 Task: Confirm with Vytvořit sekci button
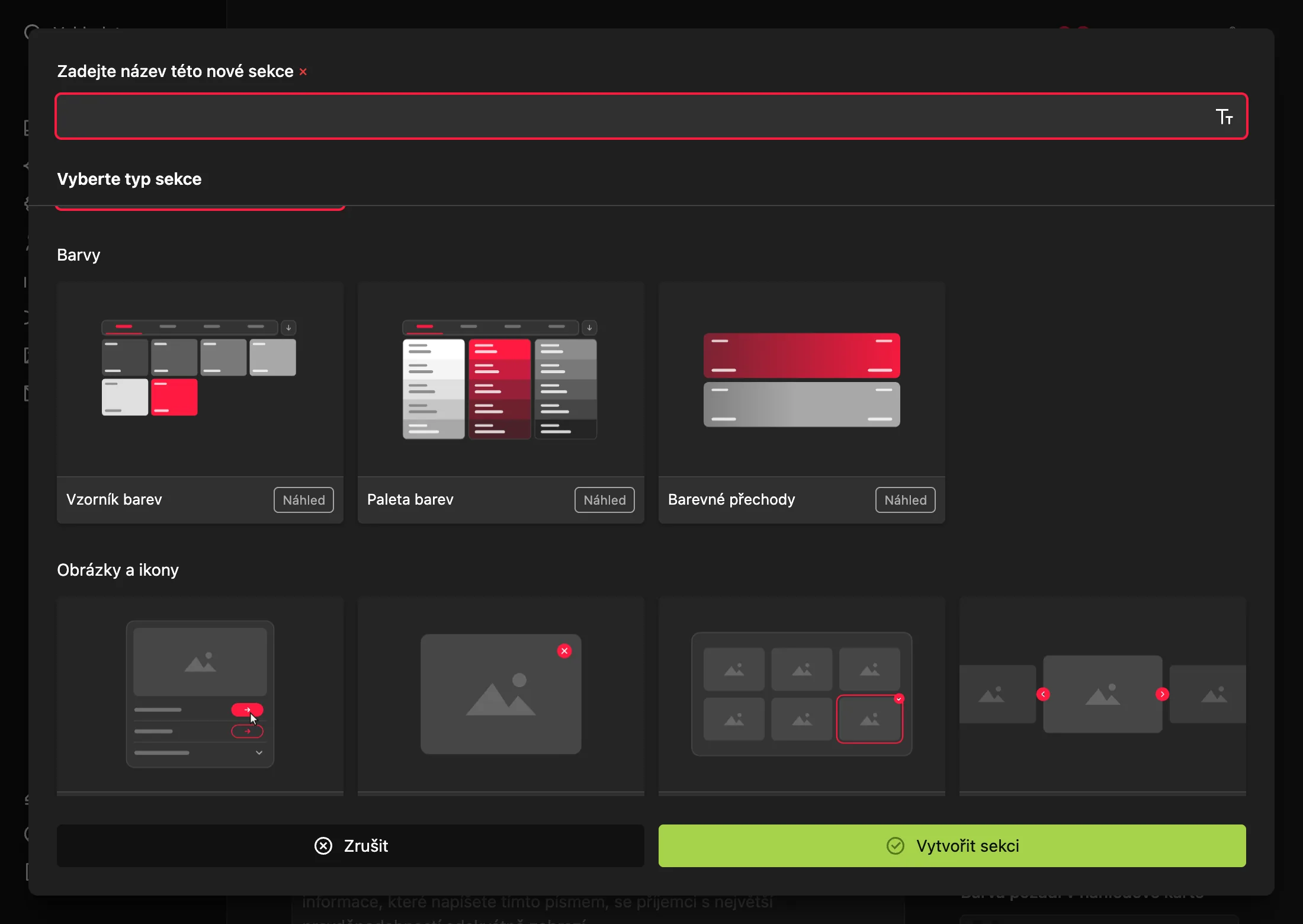(952, 846)
